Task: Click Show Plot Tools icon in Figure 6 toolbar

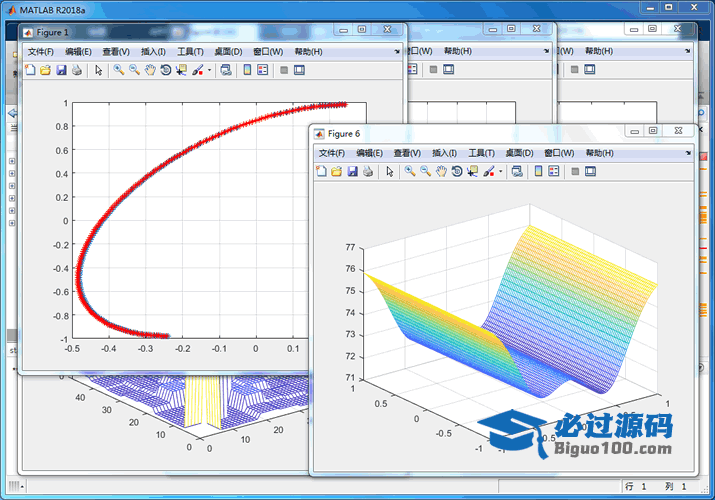Action: tap(590, 172)
